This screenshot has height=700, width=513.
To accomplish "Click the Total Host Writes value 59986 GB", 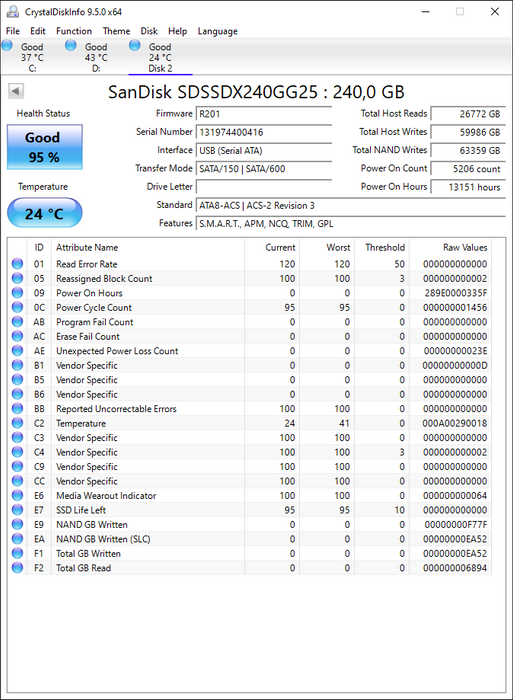I will [468, 132].
